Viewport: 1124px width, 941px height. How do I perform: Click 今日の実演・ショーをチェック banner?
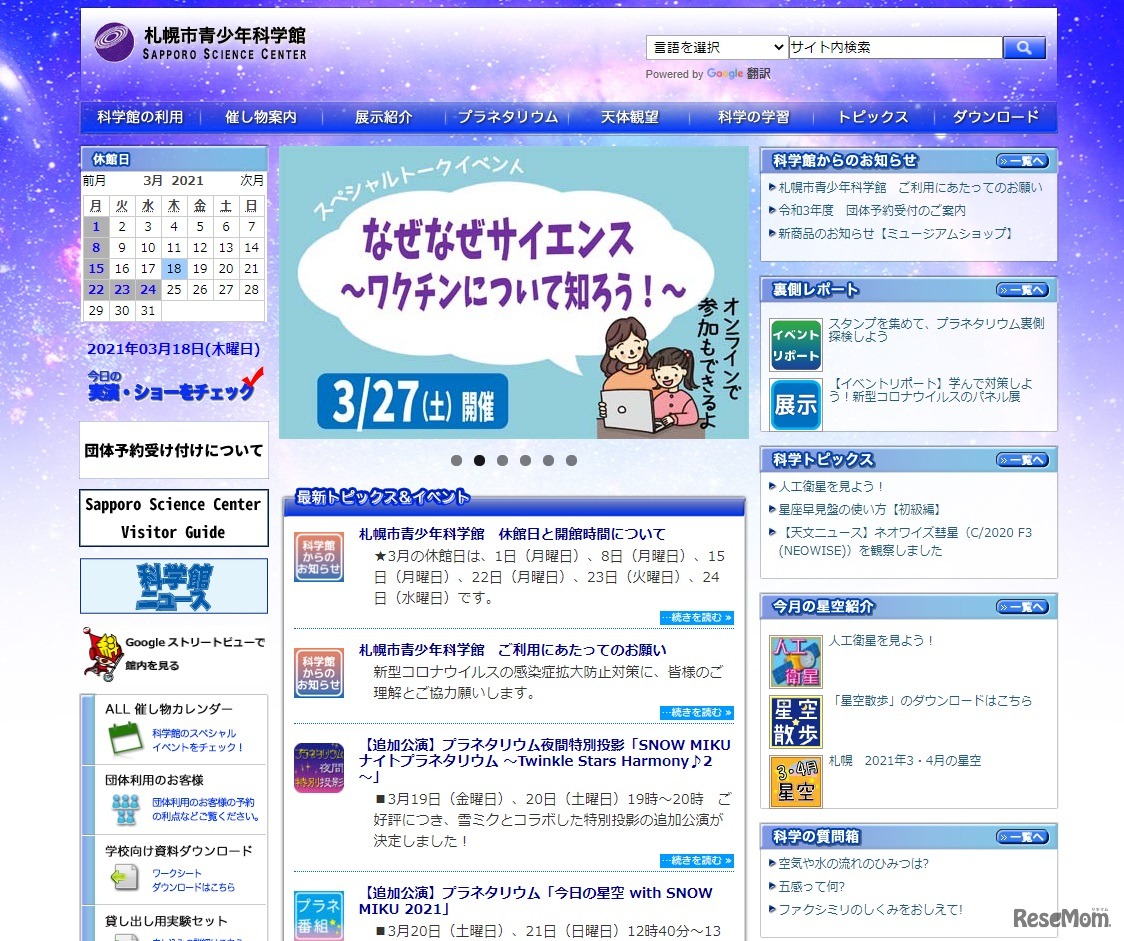click(x=174, y=386)
